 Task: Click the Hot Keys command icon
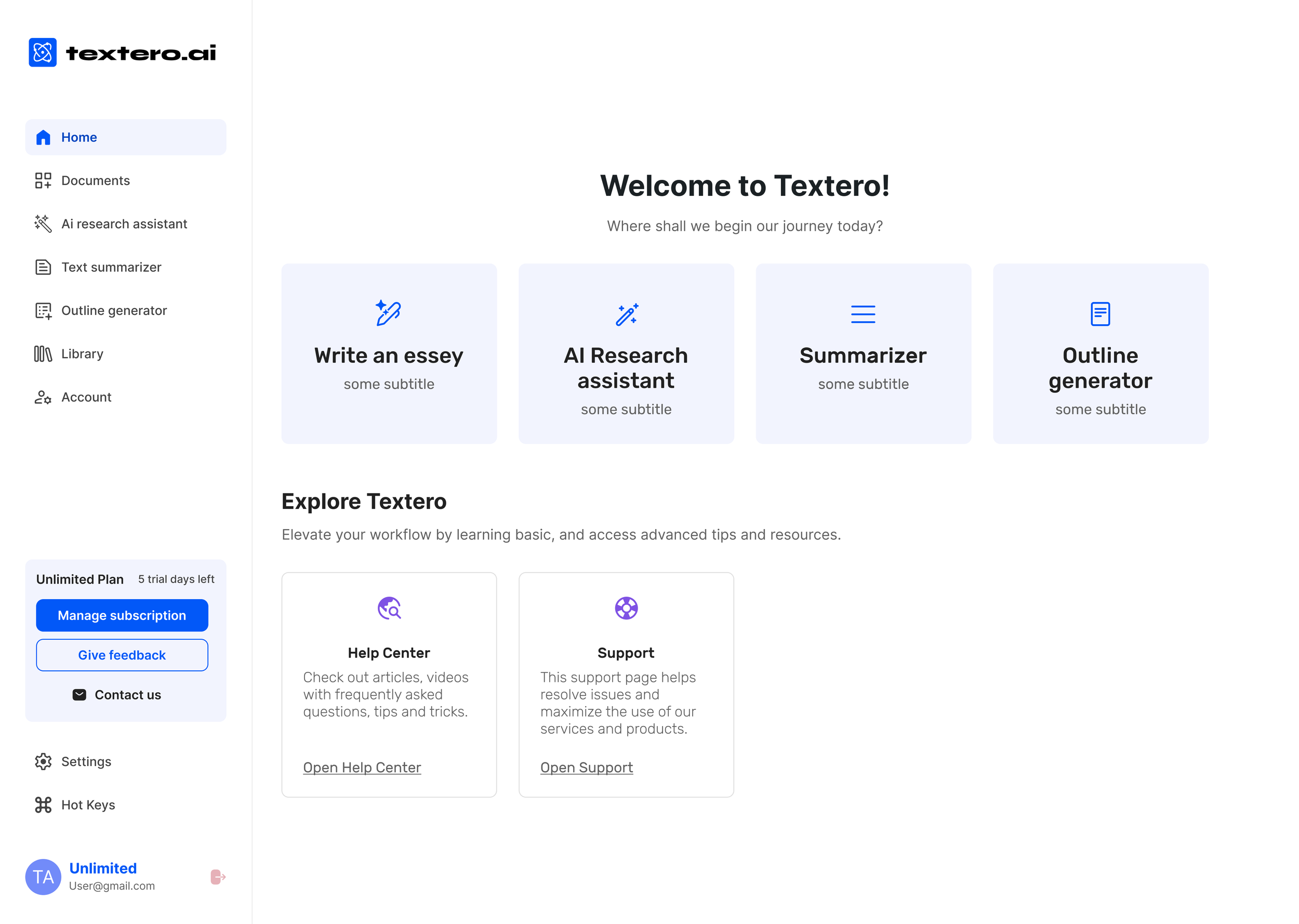43,804
